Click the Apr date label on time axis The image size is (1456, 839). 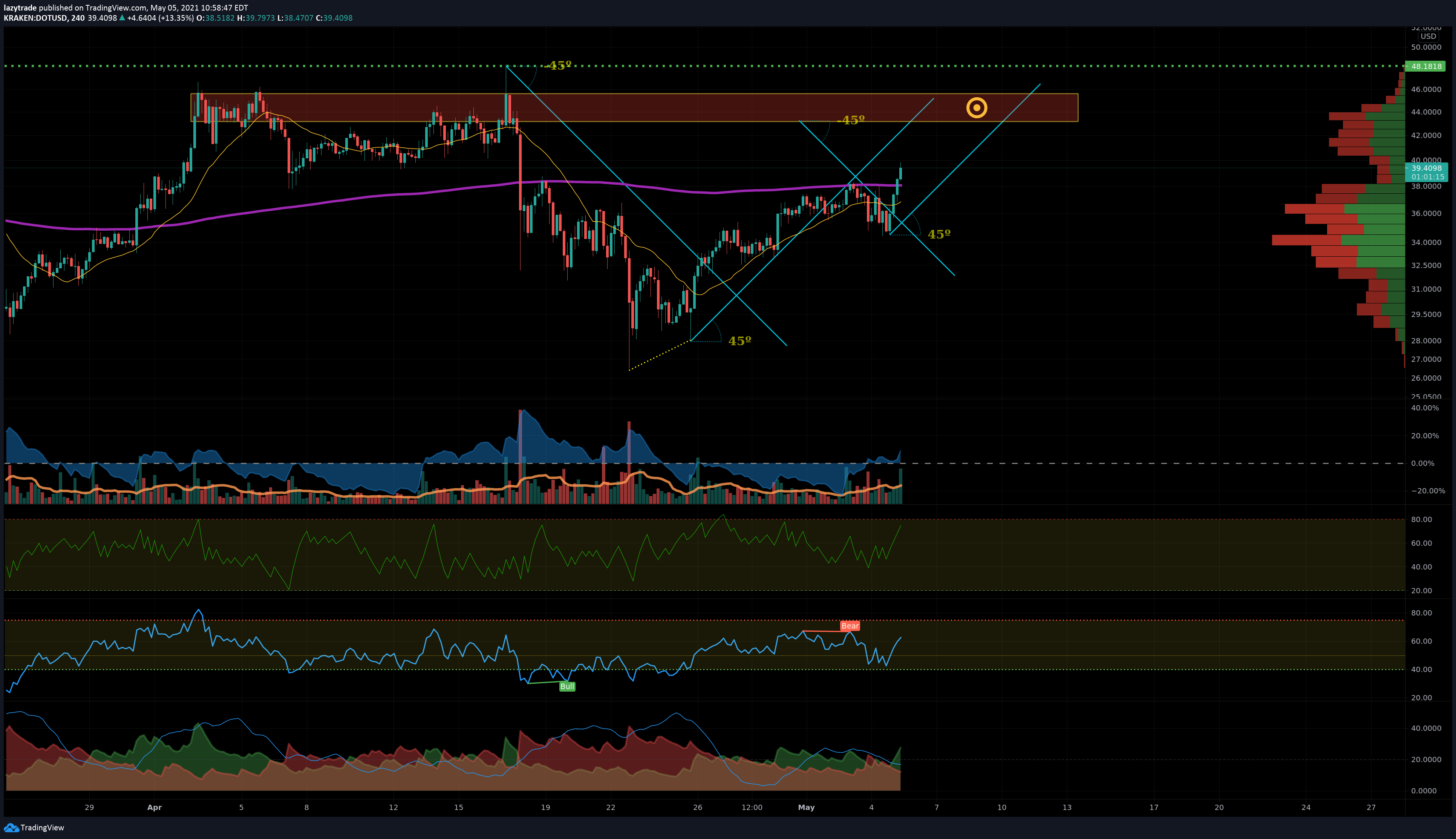pyautogui.click(x=155, y=807)
